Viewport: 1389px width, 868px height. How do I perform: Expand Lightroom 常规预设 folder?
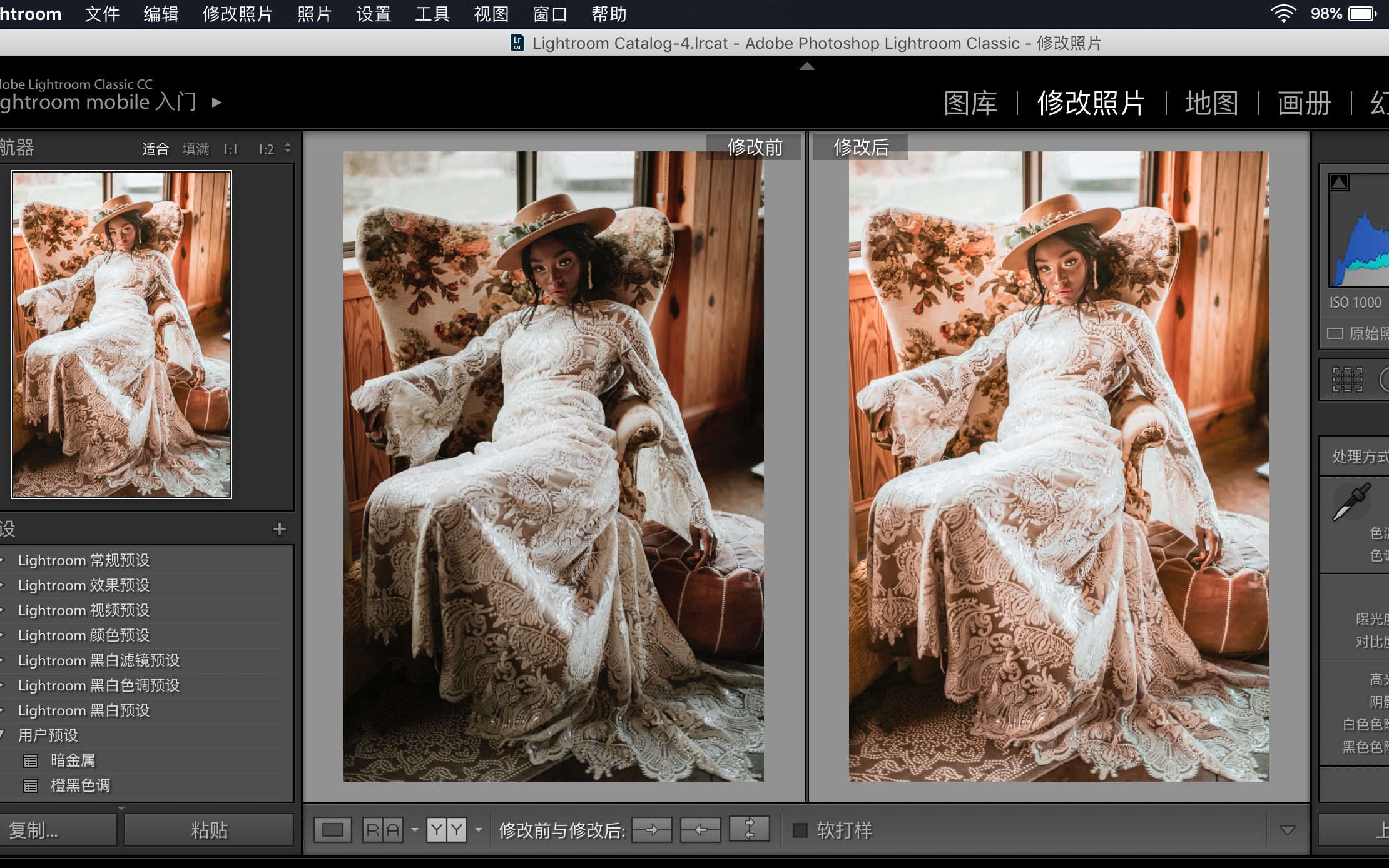pyautogui.click(x=3, y=560)
